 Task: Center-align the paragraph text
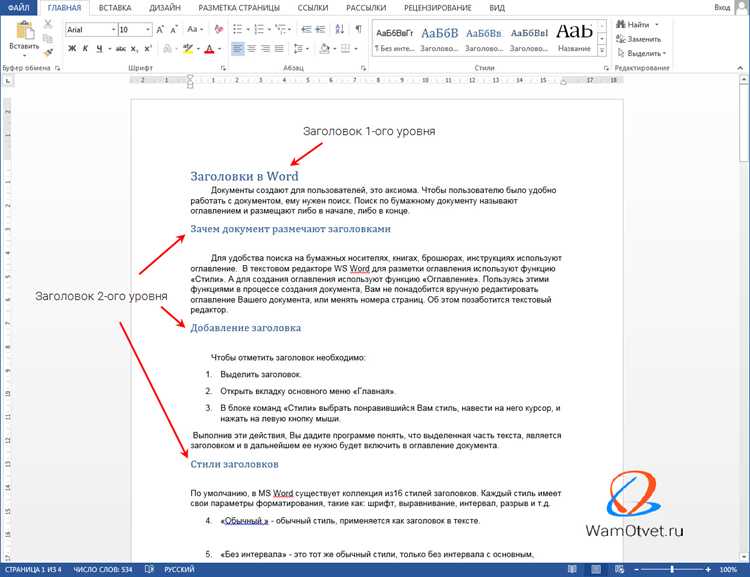252,49
